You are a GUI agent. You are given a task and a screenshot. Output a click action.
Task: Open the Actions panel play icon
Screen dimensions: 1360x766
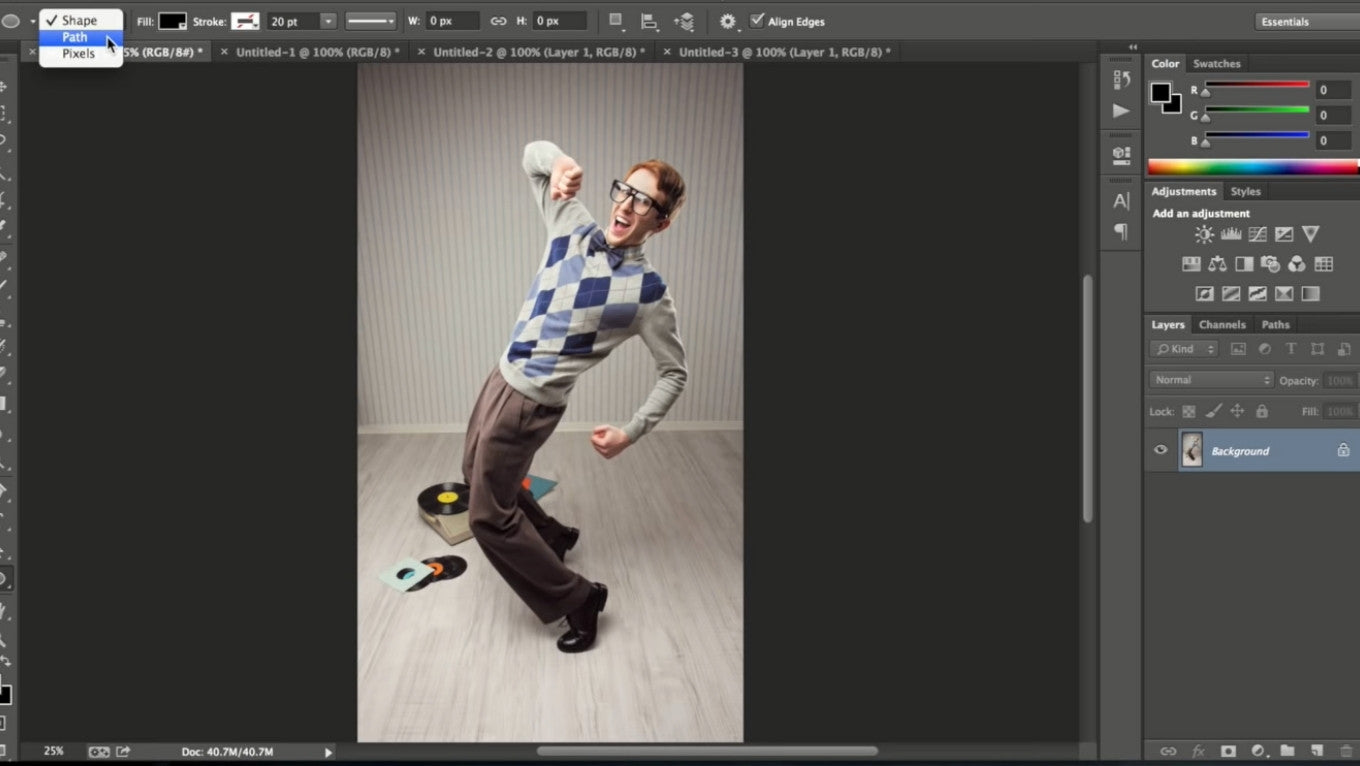1121,111
